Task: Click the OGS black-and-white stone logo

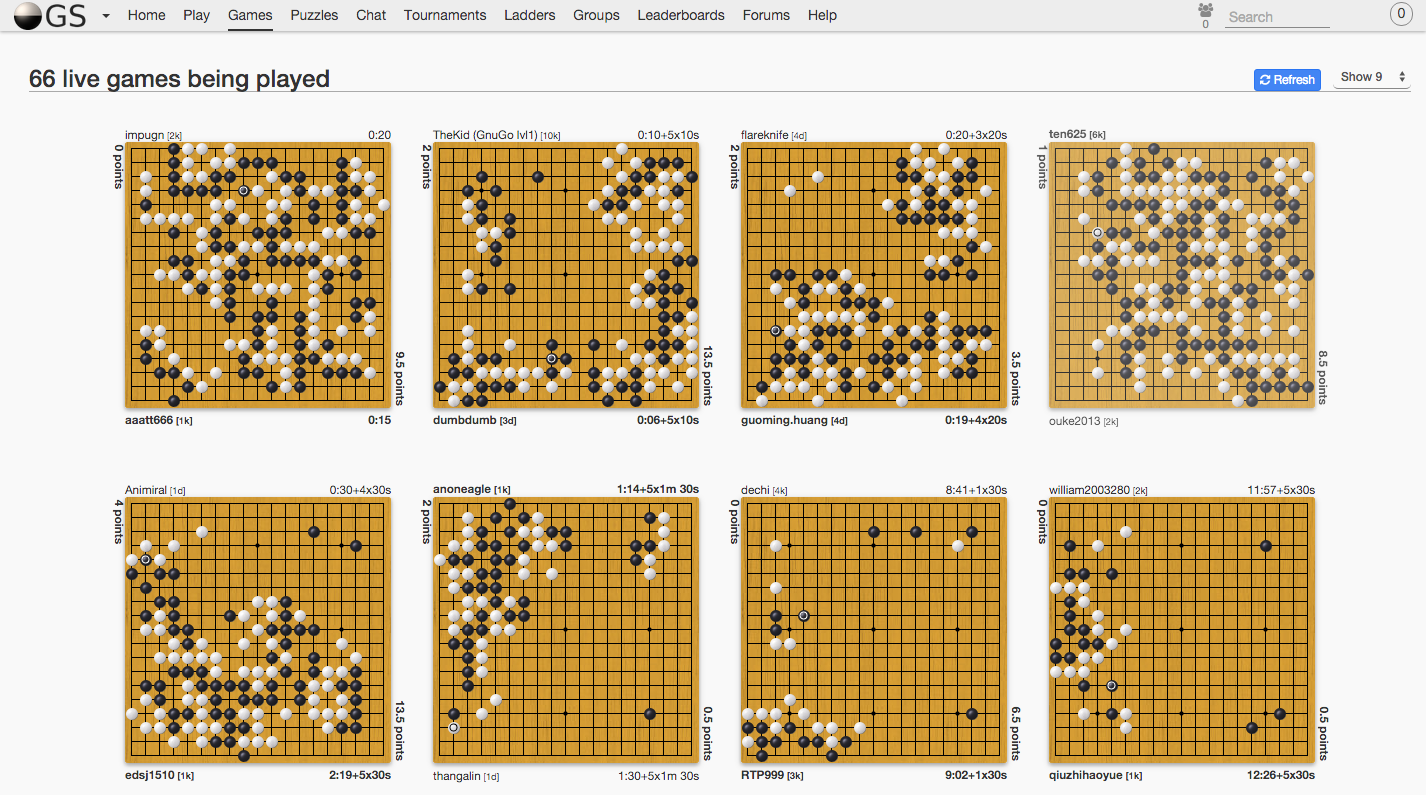Action: pyautogui.click(x=28, y=15)
